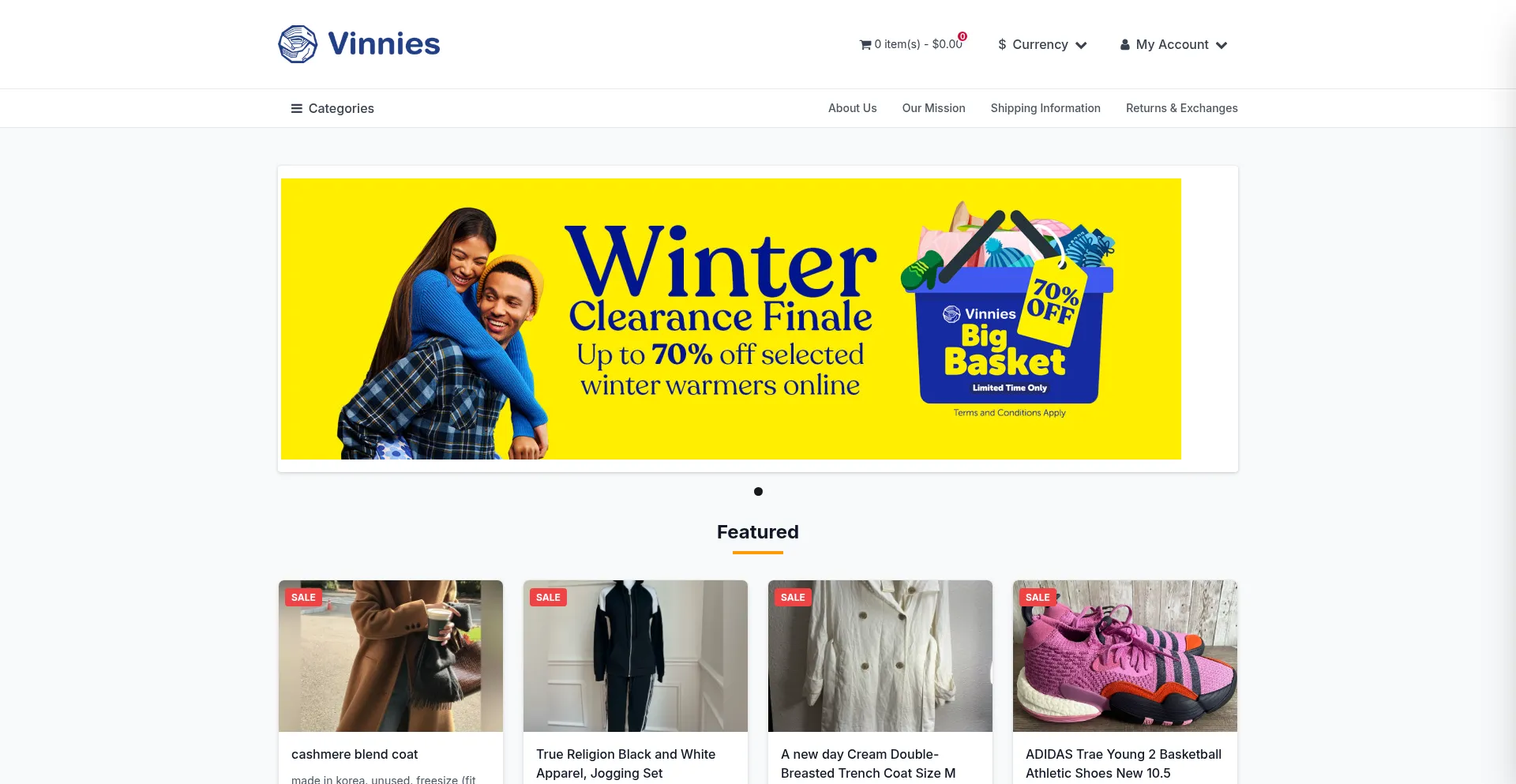
Task: Click the cashmere blend coat thumbnail
Action: (x=391, y=656)
